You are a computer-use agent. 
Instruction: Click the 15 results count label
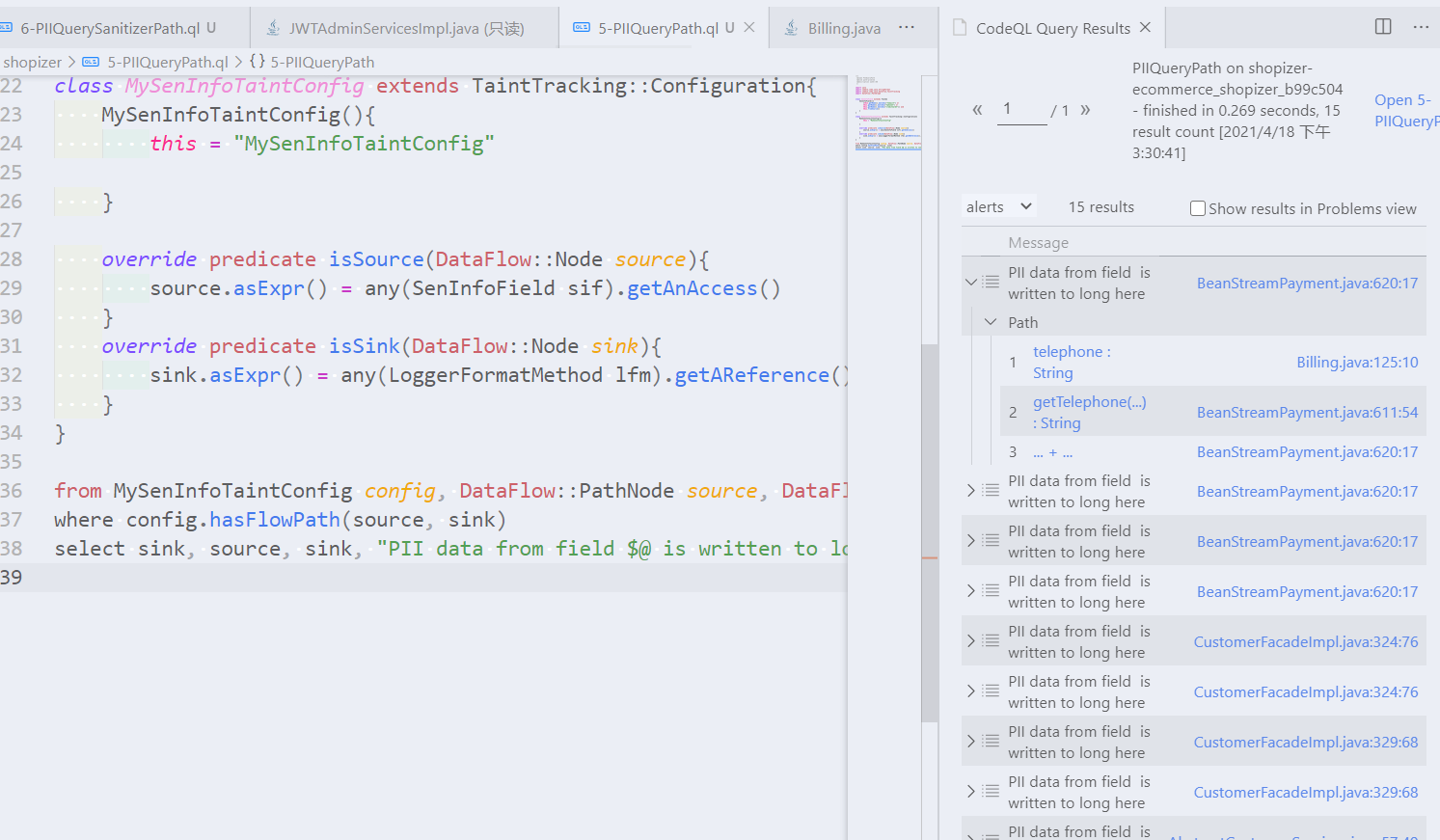1101,207
